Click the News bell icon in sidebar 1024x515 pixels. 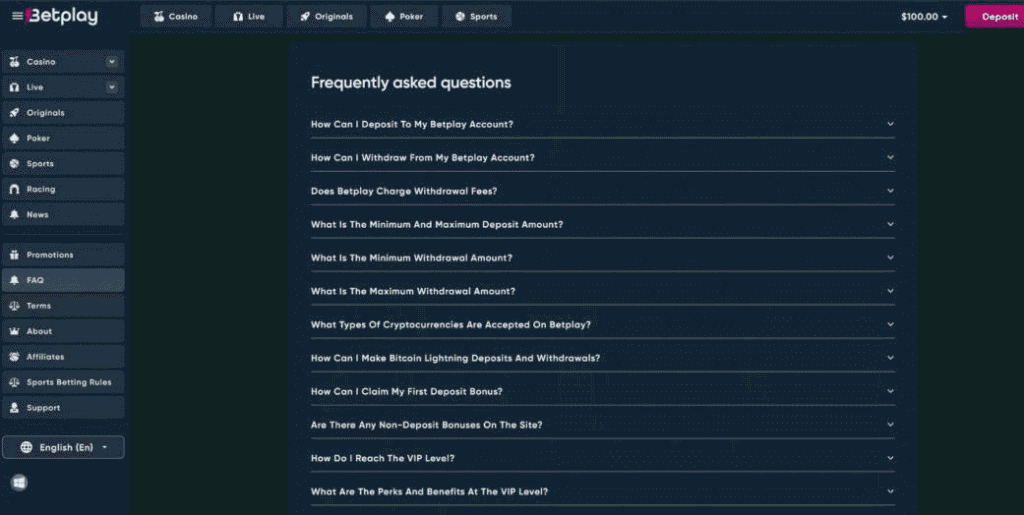pos(14,215)
